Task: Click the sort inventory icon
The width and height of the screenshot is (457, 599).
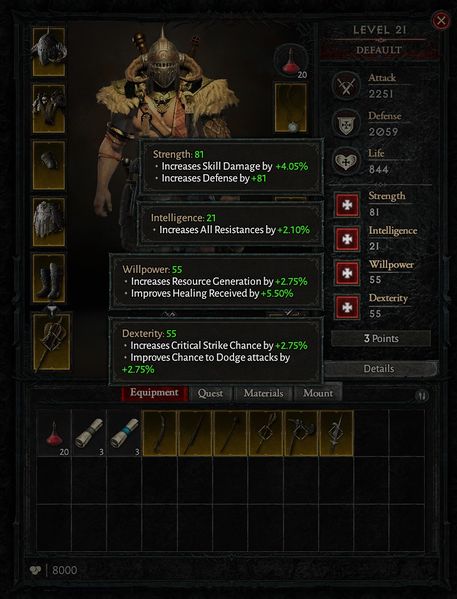Action: point(421,396)
